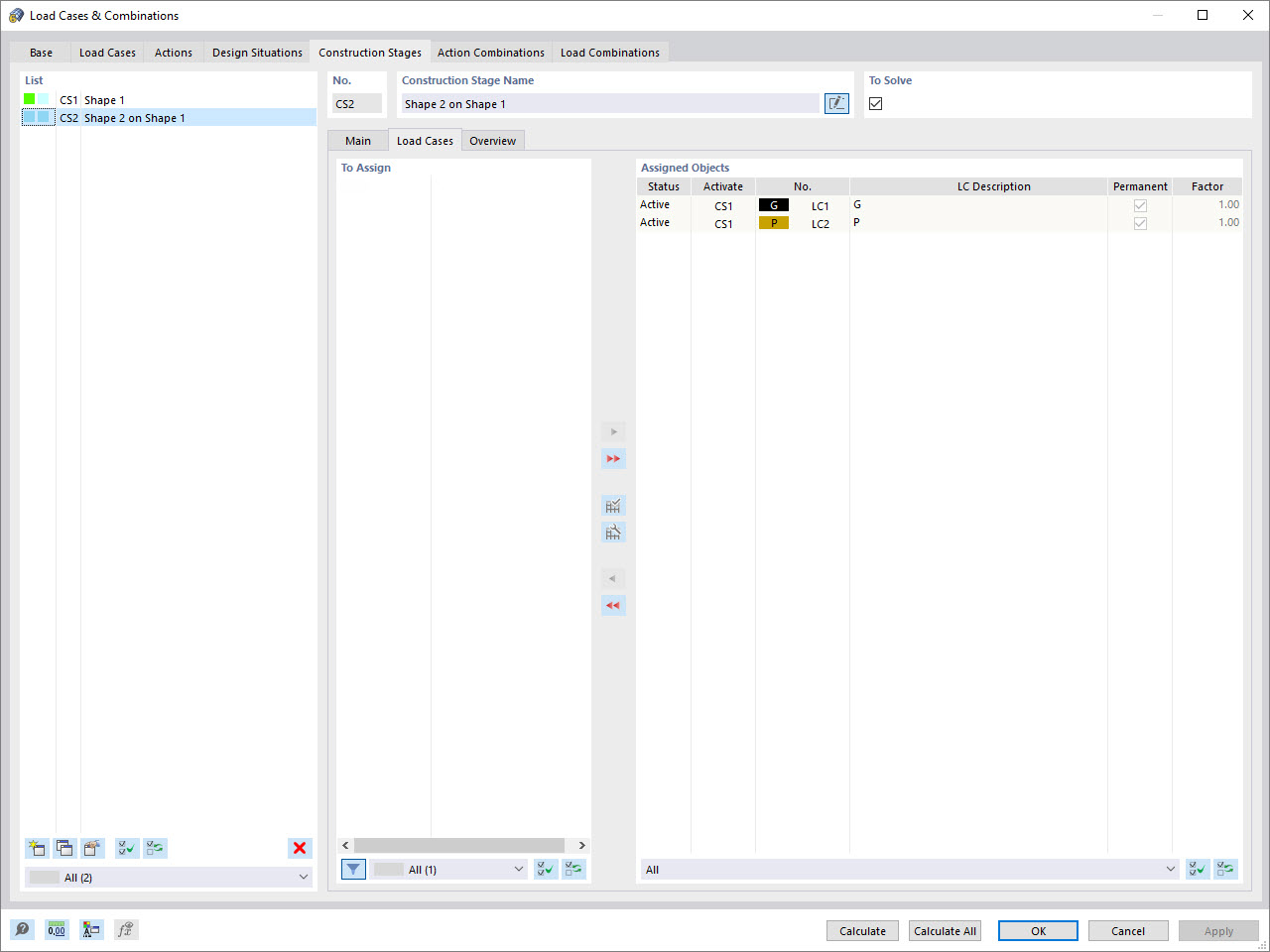This screenshot has height=952, width=1270.
Task: Select the CS1 Shape 1 list entry
Action: tap(104, 99)
